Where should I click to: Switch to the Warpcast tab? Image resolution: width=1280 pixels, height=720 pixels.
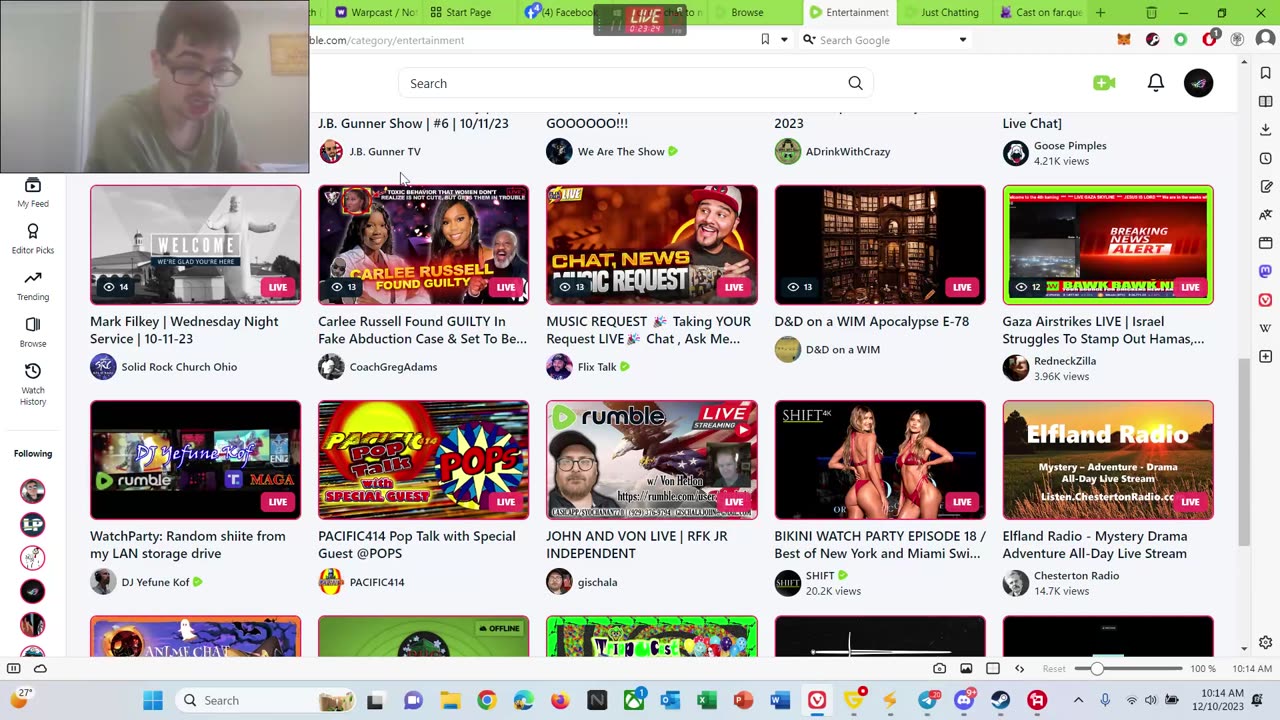pos(376,13)
